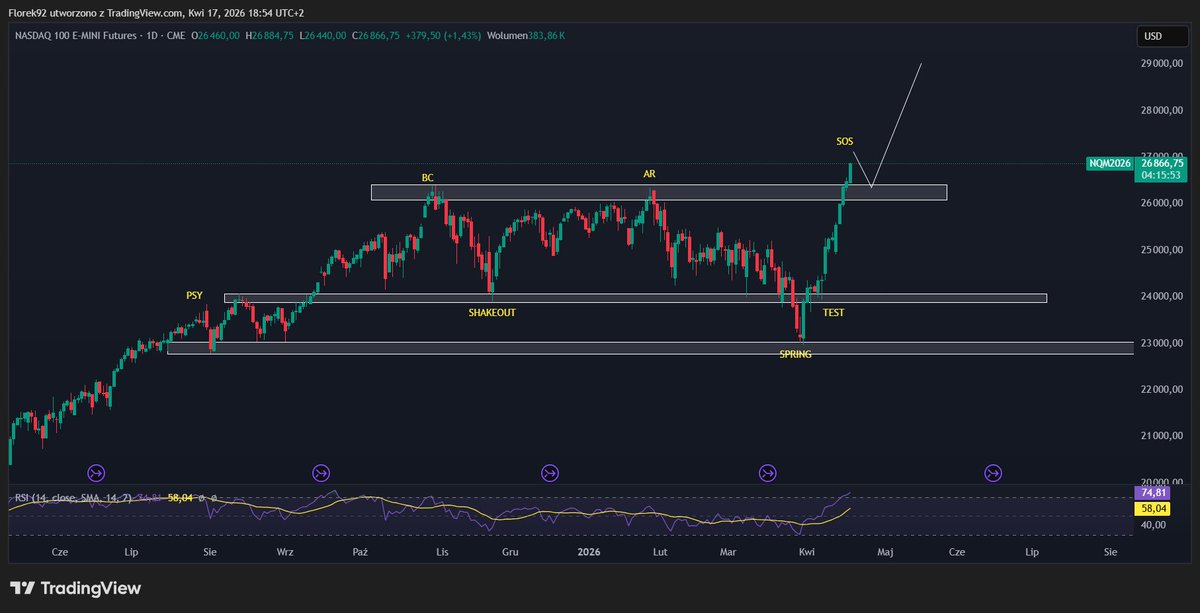This screenshot has width=1200, height=613.
Task: Click the 22 000,00 price scale label
Action: click(1161, 390)
